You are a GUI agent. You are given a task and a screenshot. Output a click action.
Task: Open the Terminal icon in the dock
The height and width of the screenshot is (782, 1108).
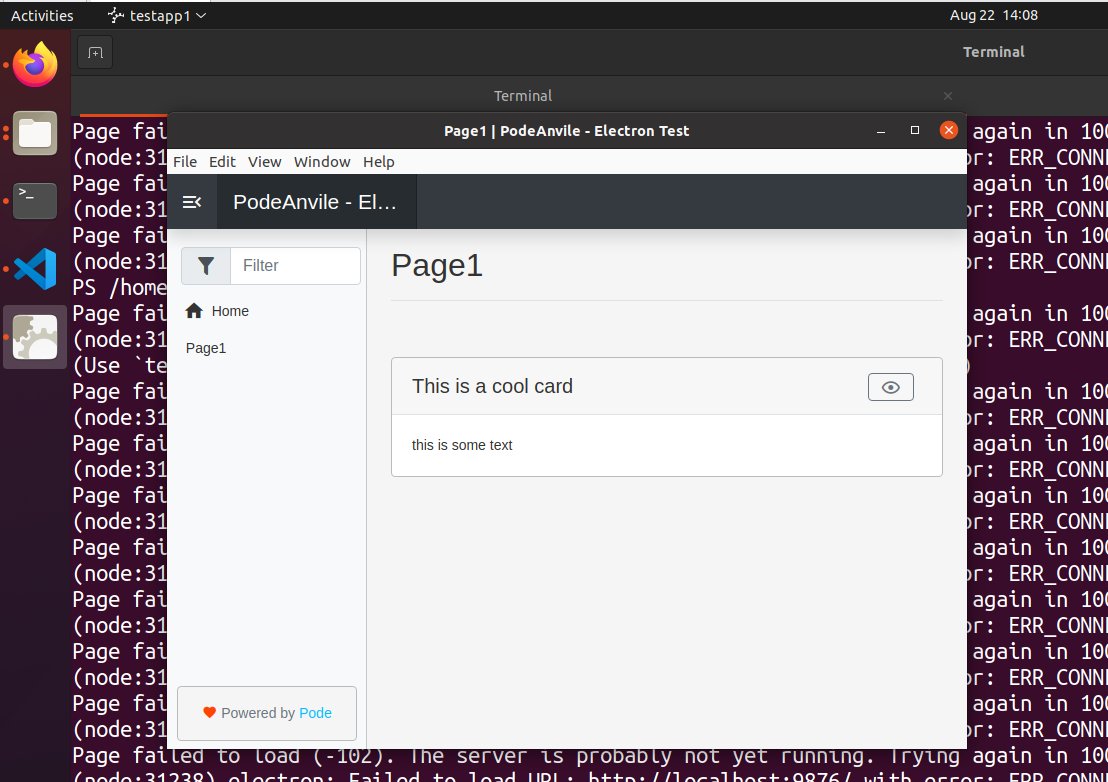tap(35, 201)
